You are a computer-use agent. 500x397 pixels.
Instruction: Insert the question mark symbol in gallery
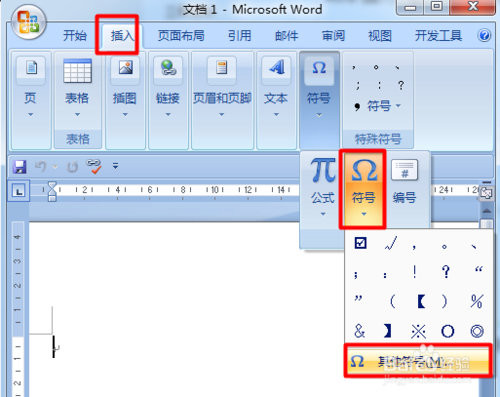pyautogui.click(x=446, y=272)
